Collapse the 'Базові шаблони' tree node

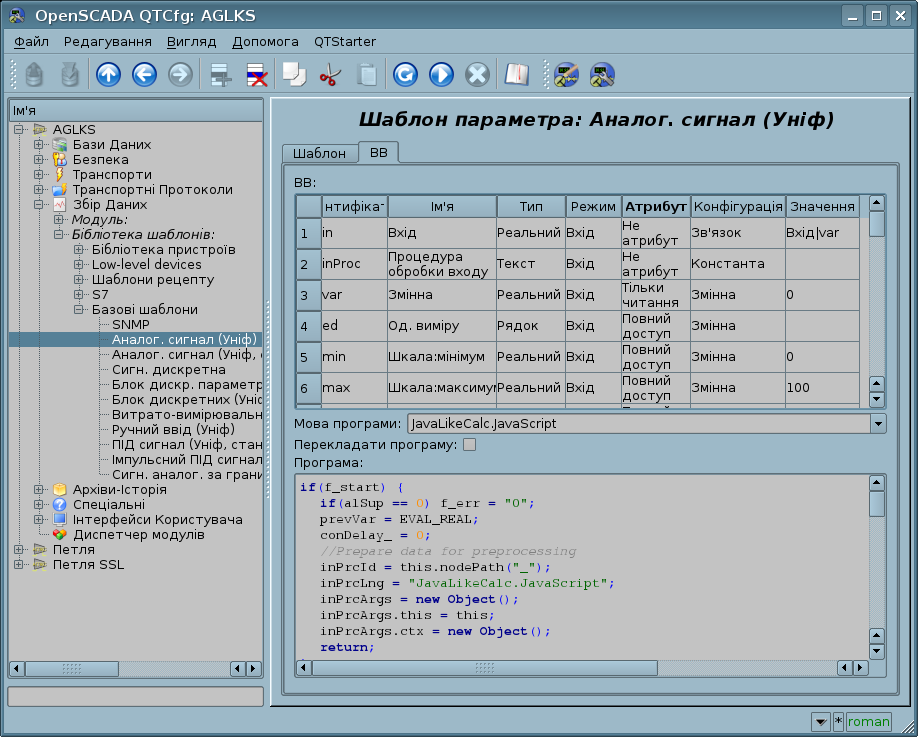79,310
